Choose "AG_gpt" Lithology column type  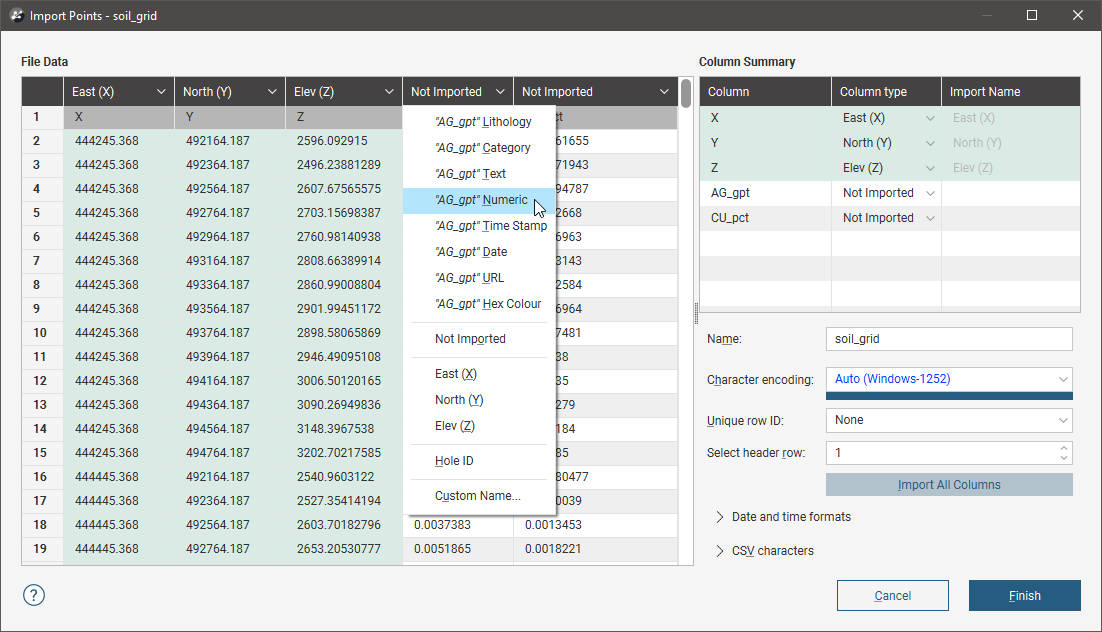[x=483, y=122]
